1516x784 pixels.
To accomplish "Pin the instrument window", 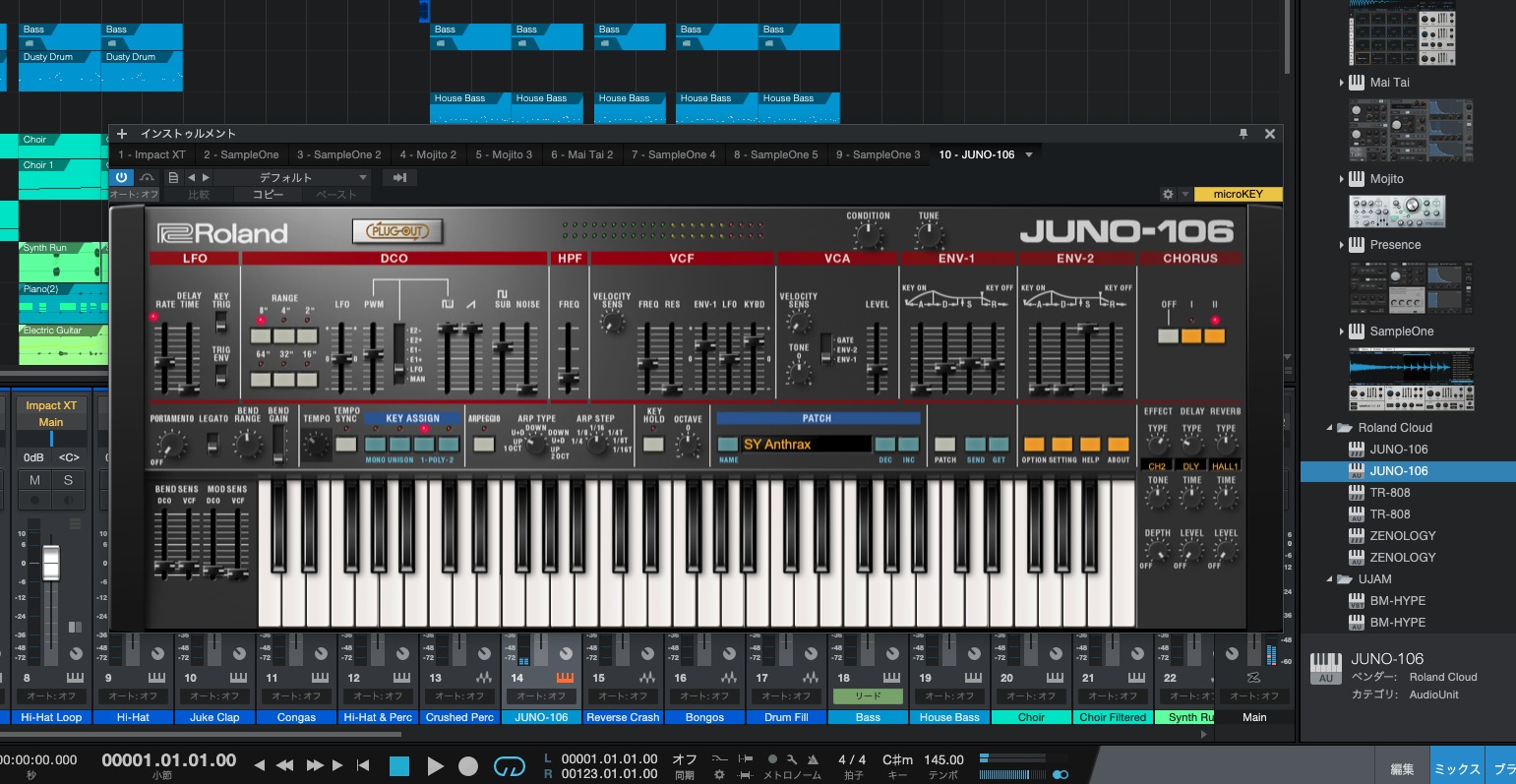I will pyautogui.click(x=1243, y=134).
